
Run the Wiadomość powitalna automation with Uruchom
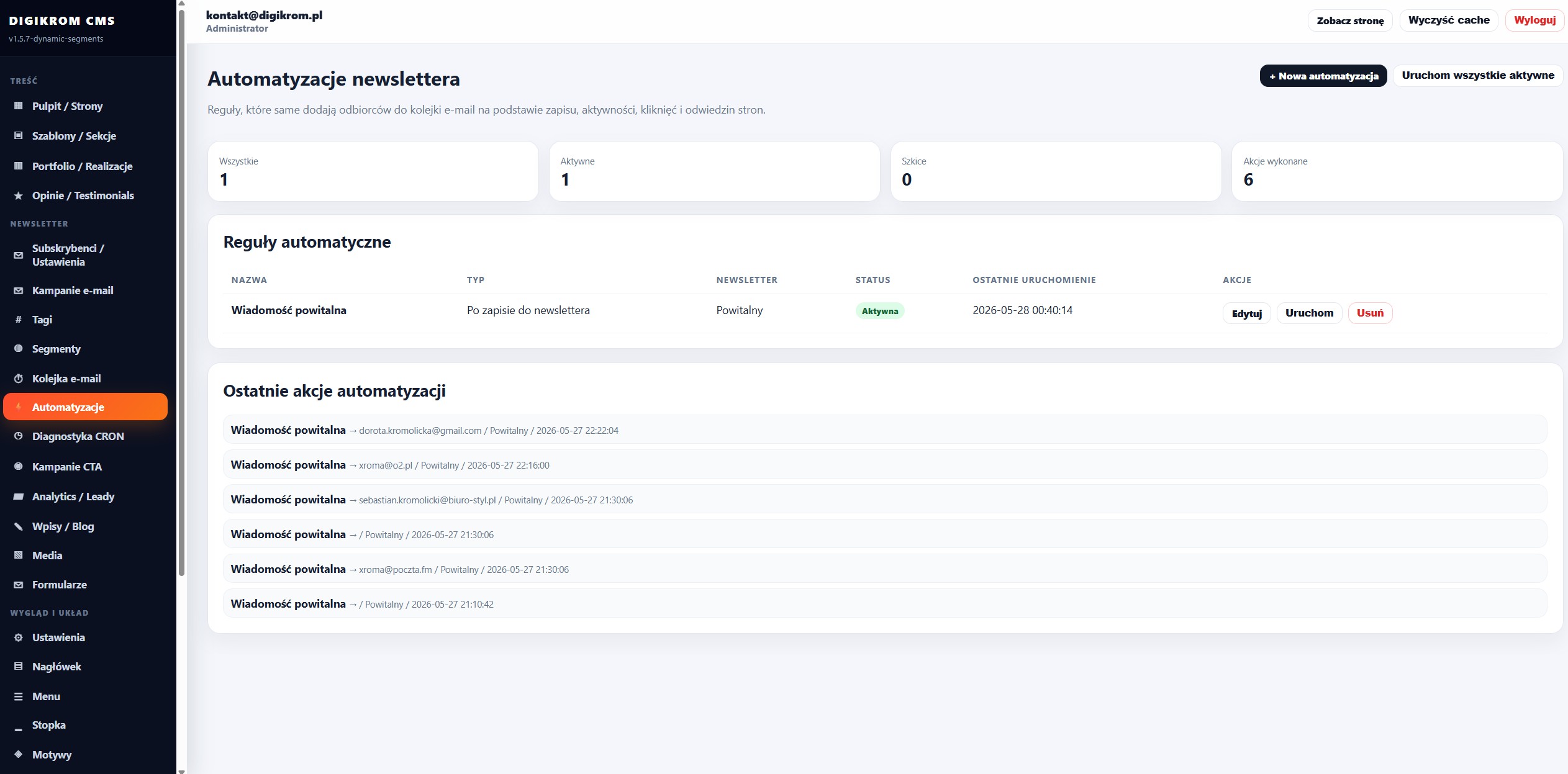coord(1309,313)
